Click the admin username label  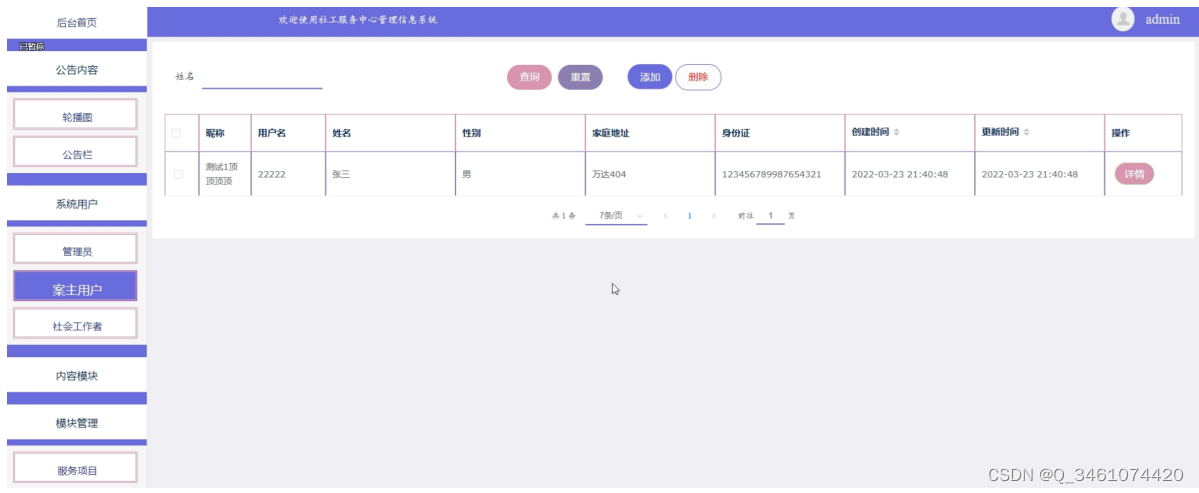click(x=1162, y=20)
